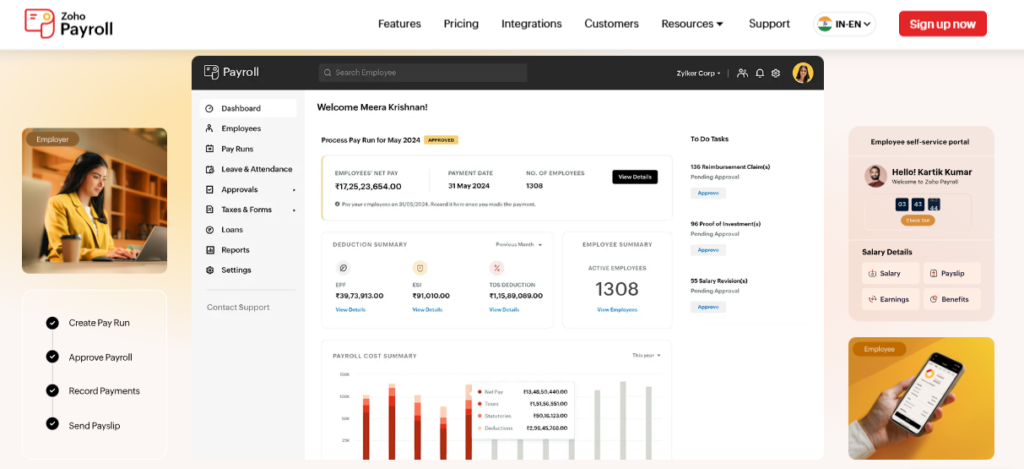Viewport: 1024px width, 469px height.
Task: Click the Send Payslip check icon
Action: (x=52, y=424)
